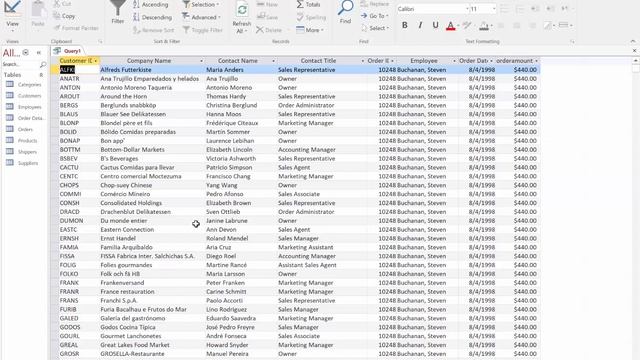Toggle Italic formatting
This screenshot has height=360, width=640.
coord(420,25)
